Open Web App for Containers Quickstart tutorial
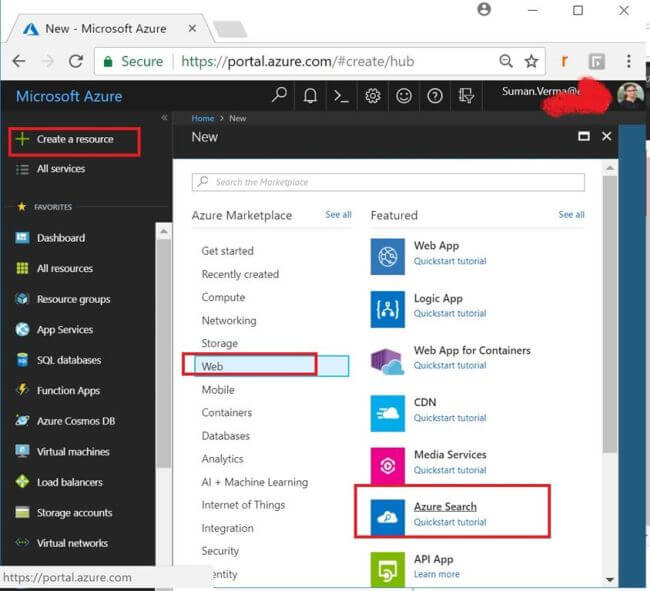650x591 pixels. [x=450, y=366]
